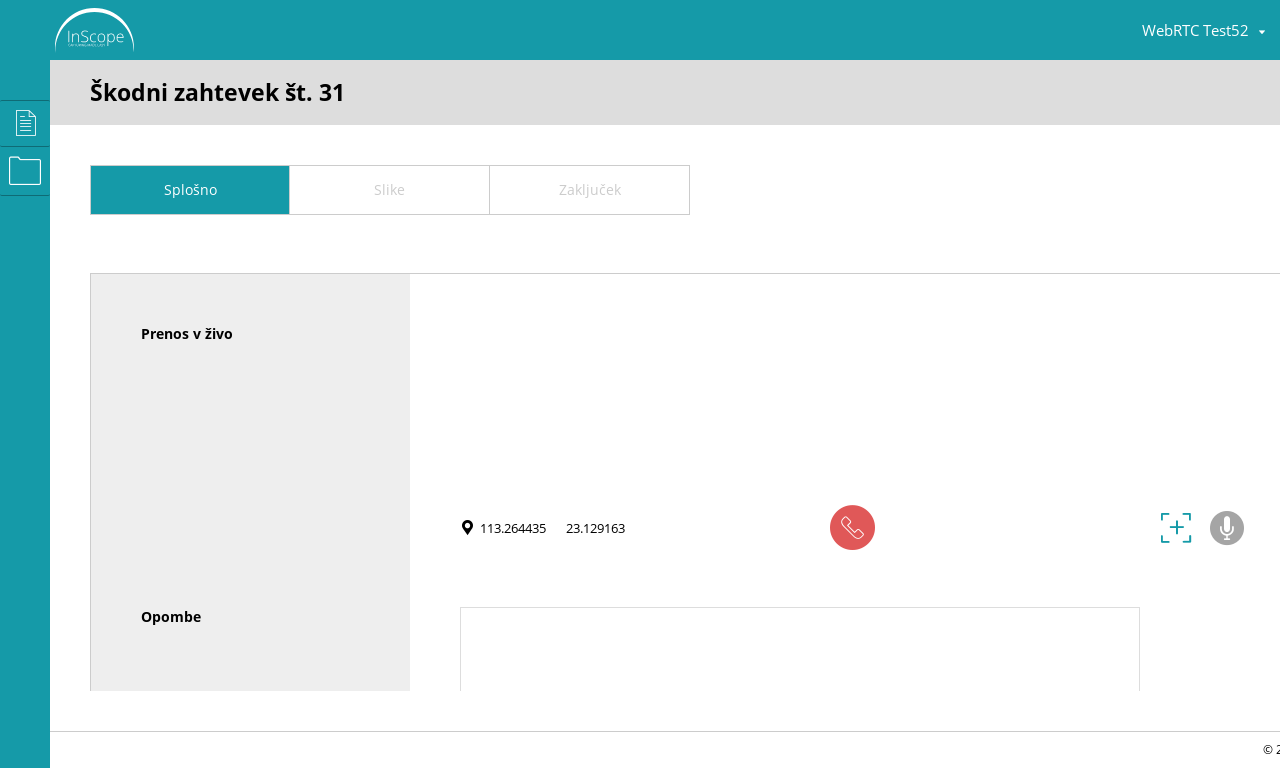Click the longitude value 113.264435
1280x768 pixels.
point(513,528)
